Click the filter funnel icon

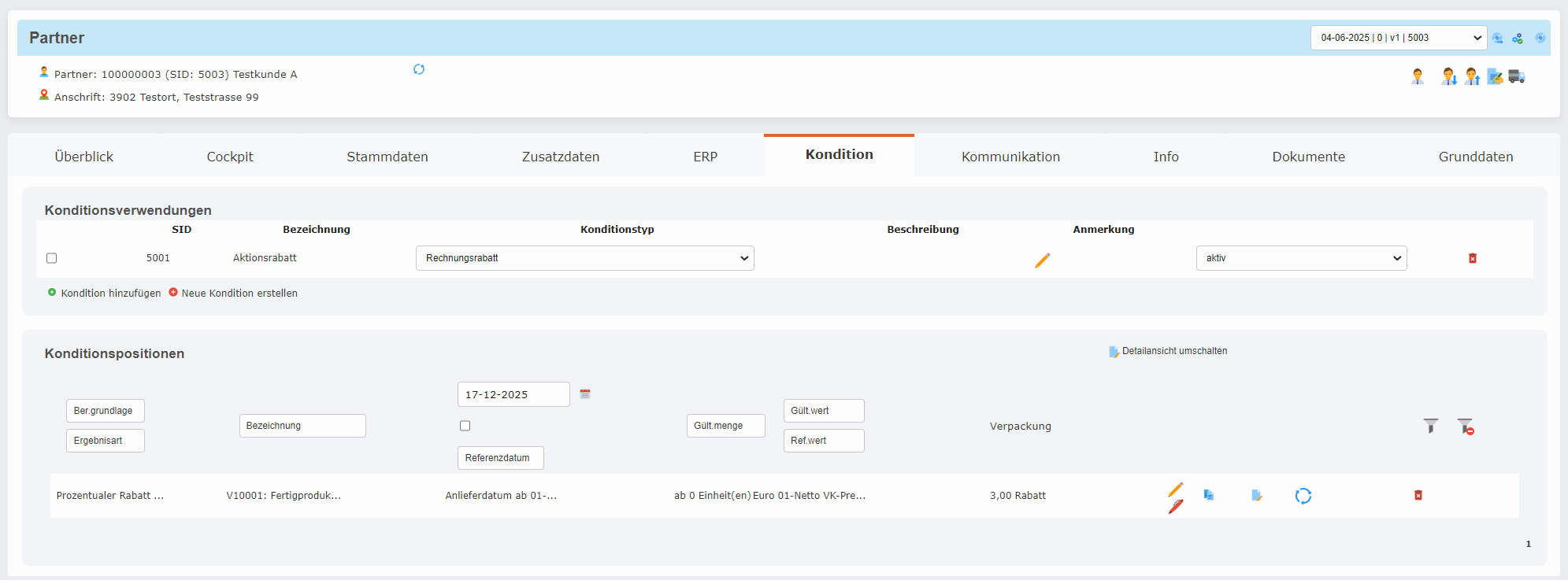(x=1430, y=426)
